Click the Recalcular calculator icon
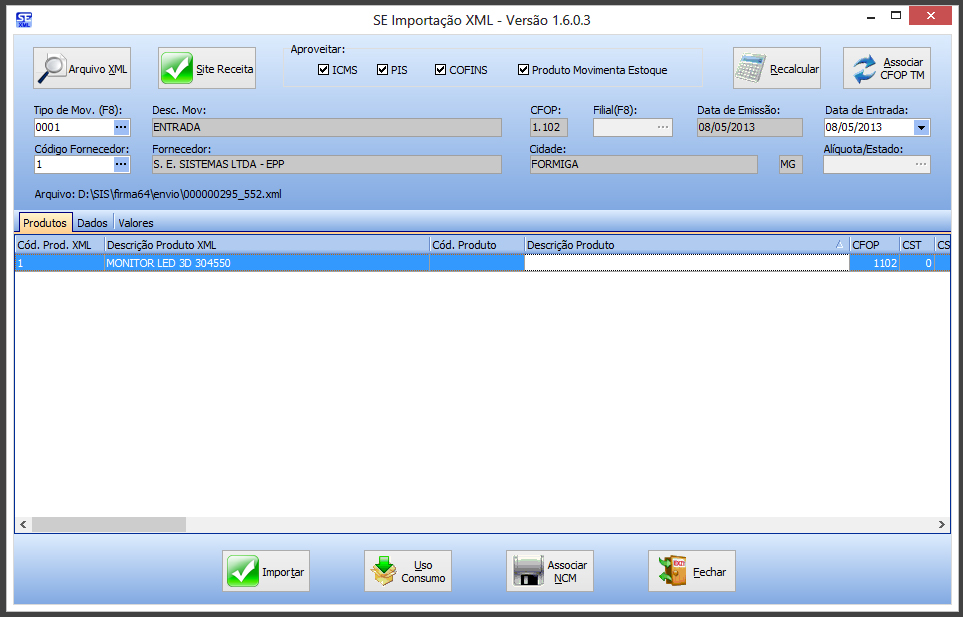Image resolution: width=963 pixels, height=617 pixels. point(750,69)
